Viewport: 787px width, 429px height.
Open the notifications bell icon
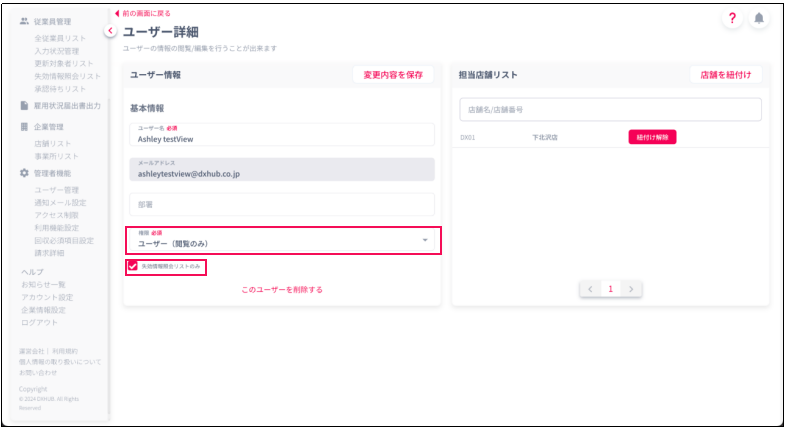759,20
